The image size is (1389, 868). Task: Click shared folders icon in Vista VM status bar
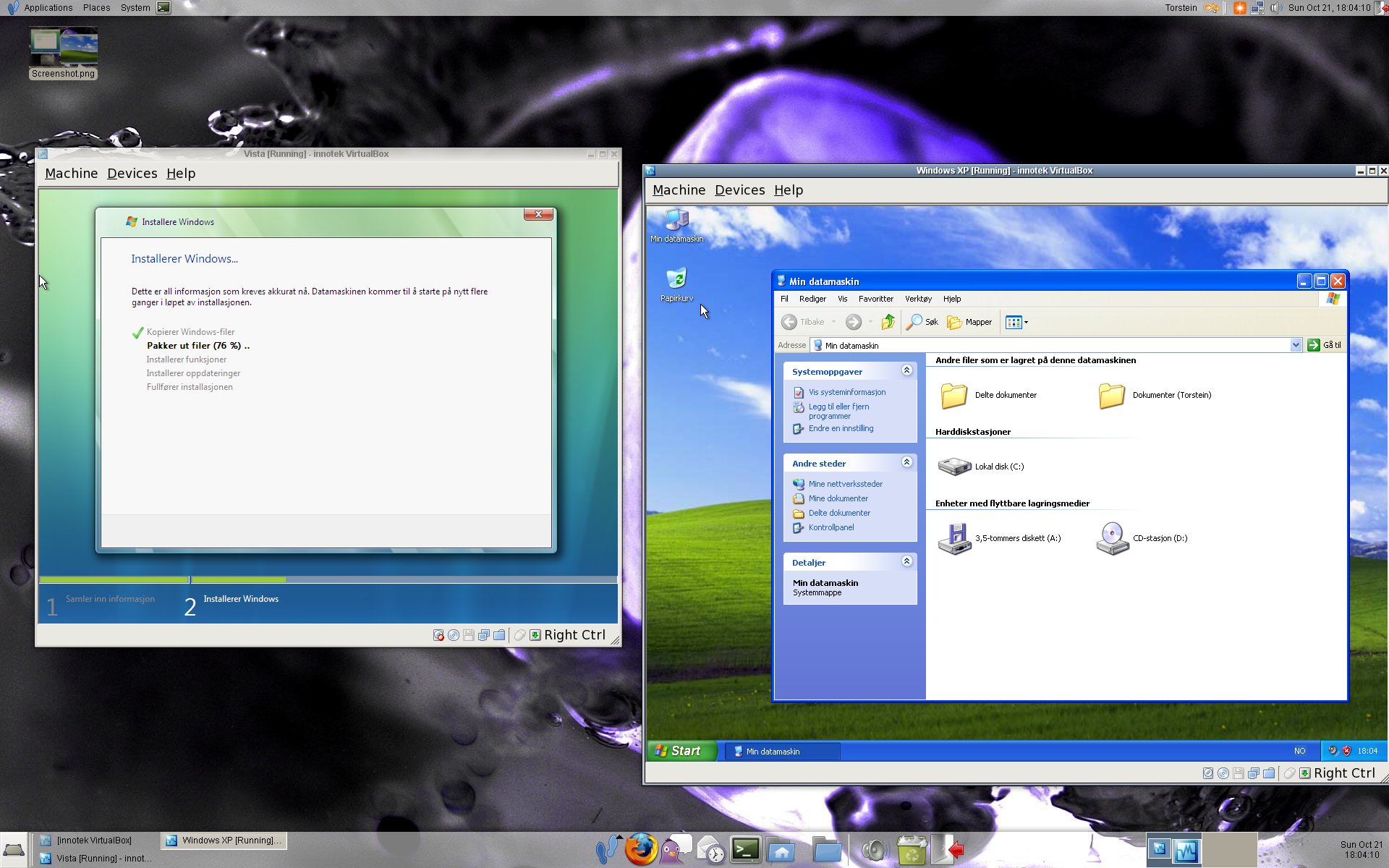(x=499, y=635)
